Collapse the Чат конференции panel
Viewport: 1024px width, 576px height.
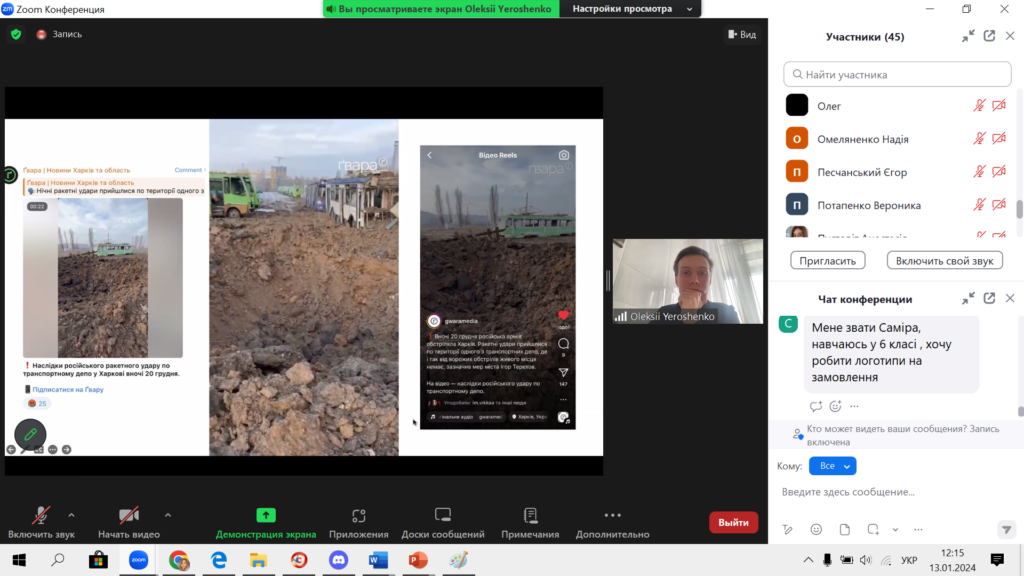coord(968,298)
